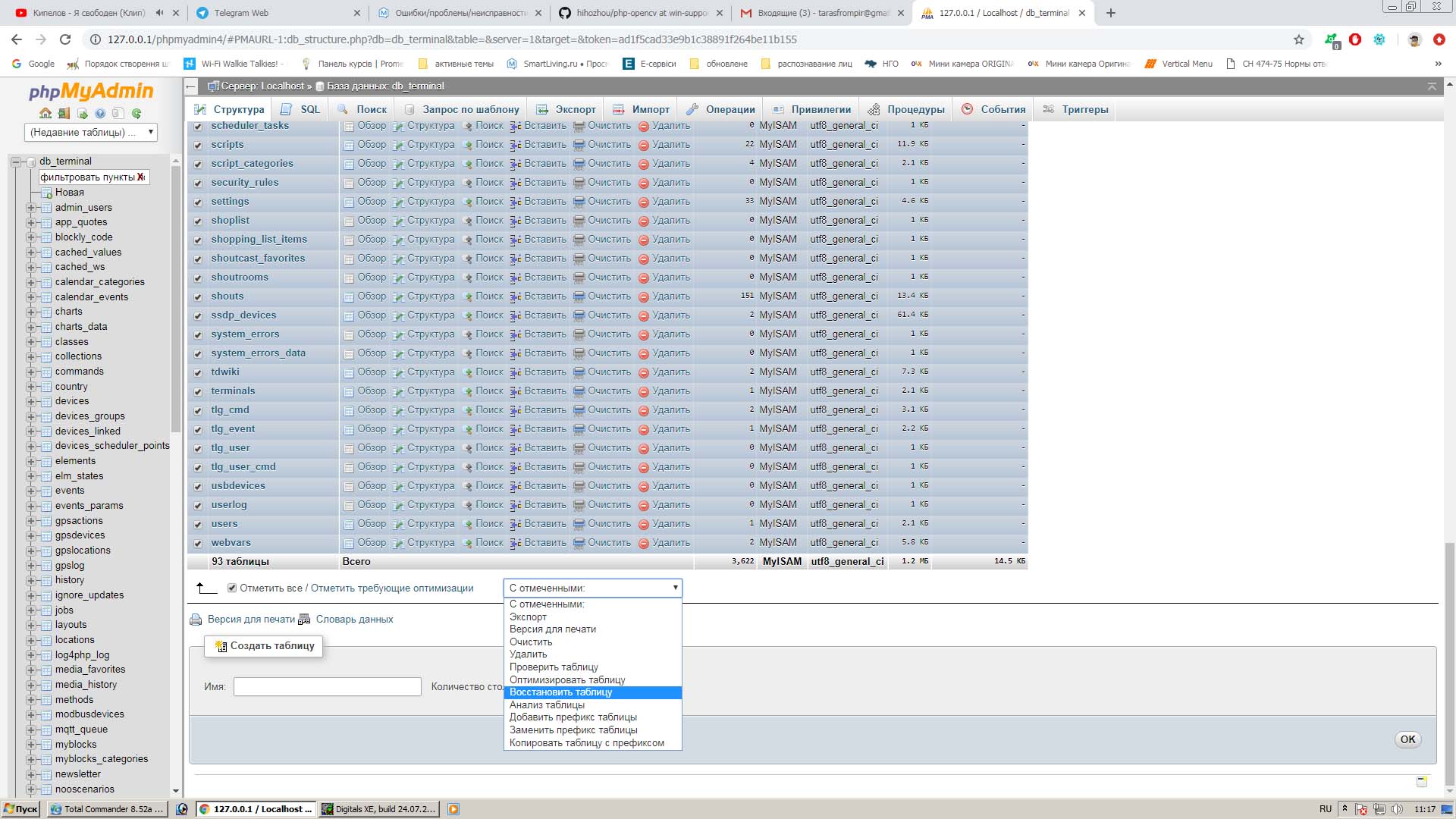Collapse navigation panel with arrow icon

[192, 86]
